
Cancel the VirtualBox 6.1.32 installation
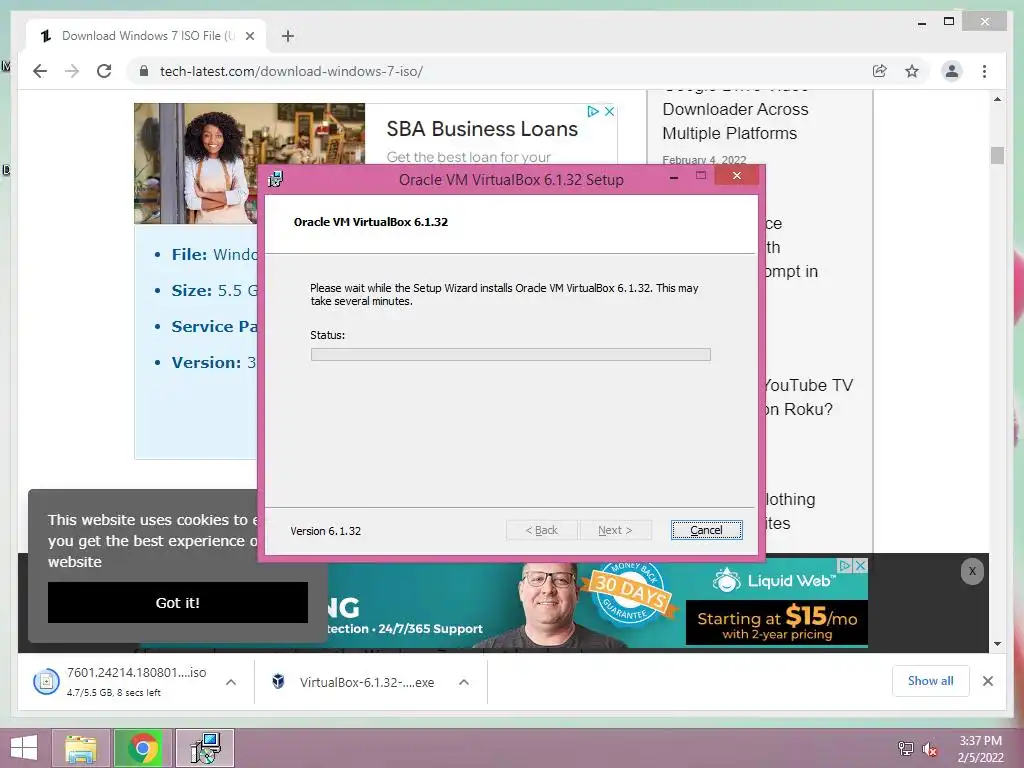[707, 530]
